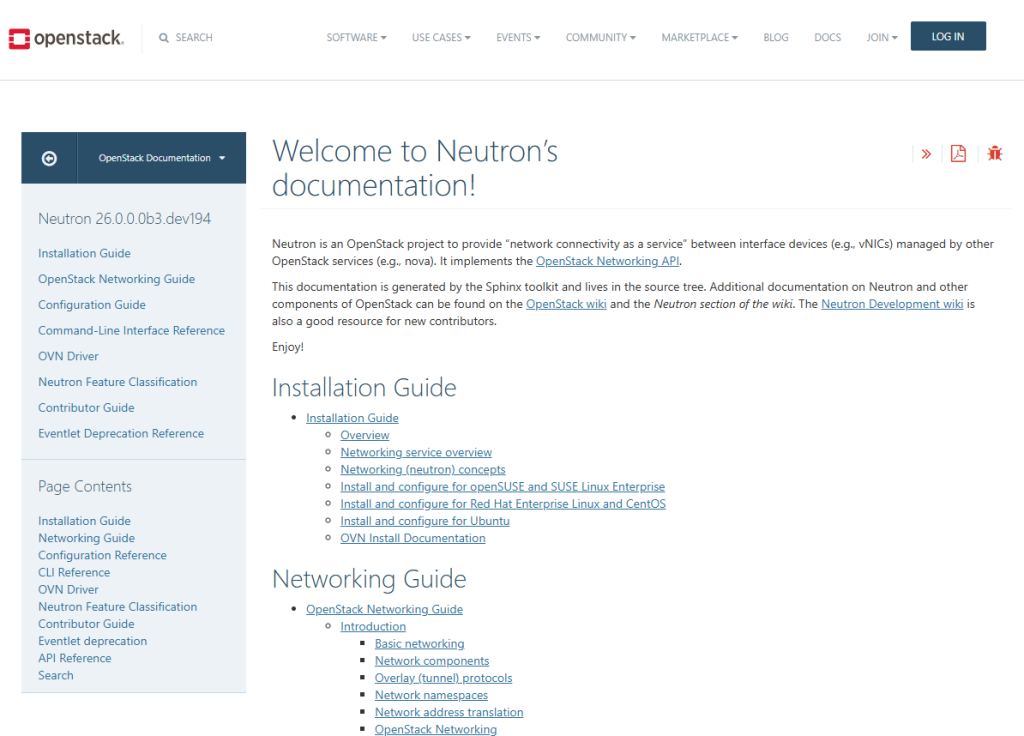Open Installation Guide in the sidebar navigation
This screenshot has height=736, width=1024.
tap(84, 253)
